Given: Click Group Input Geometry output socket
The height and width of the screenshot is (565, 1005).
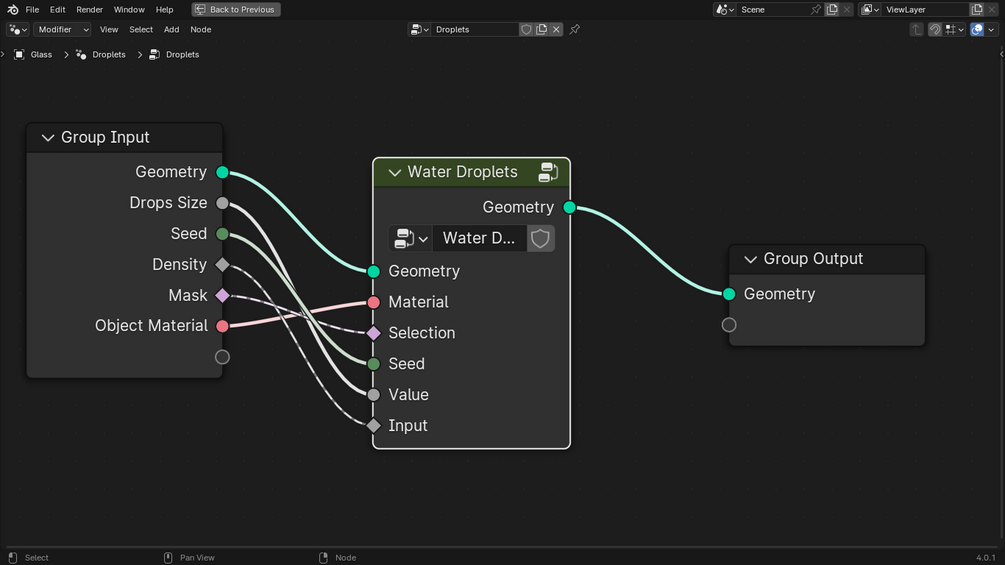Looking at the screenshot, I should [222, 172].
